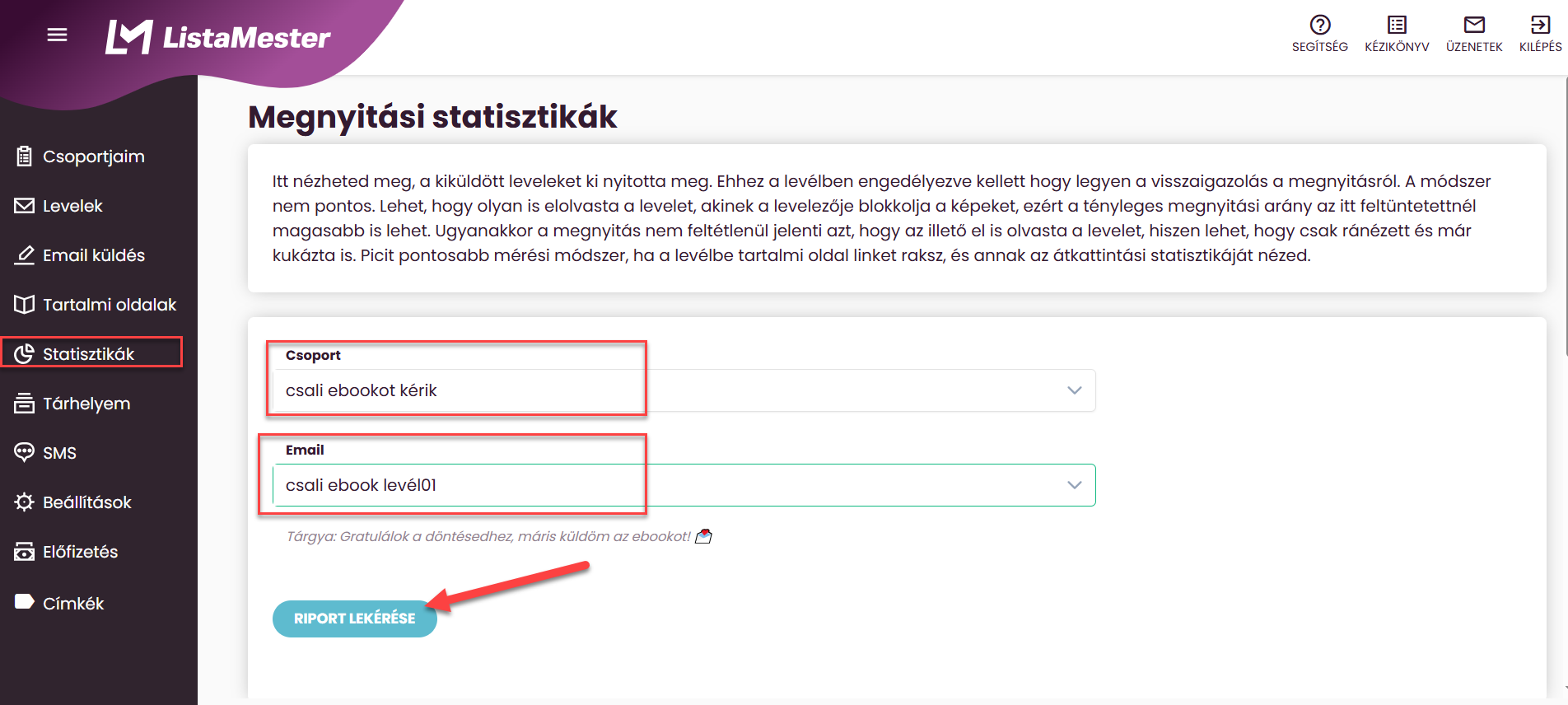
Task: Click the small letter icon after the subject line
Action: coord(703,536)
